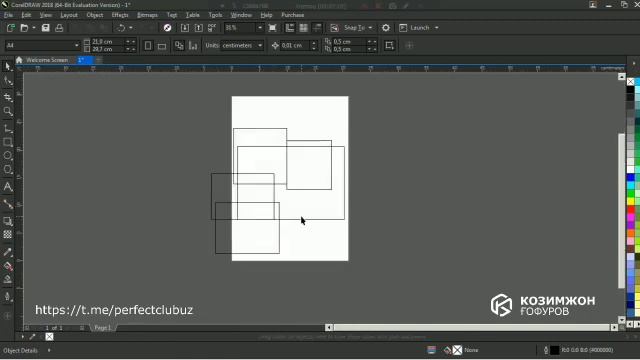
Task: Expand the Snap To dropdown
Action: click(x=370, y=28)
